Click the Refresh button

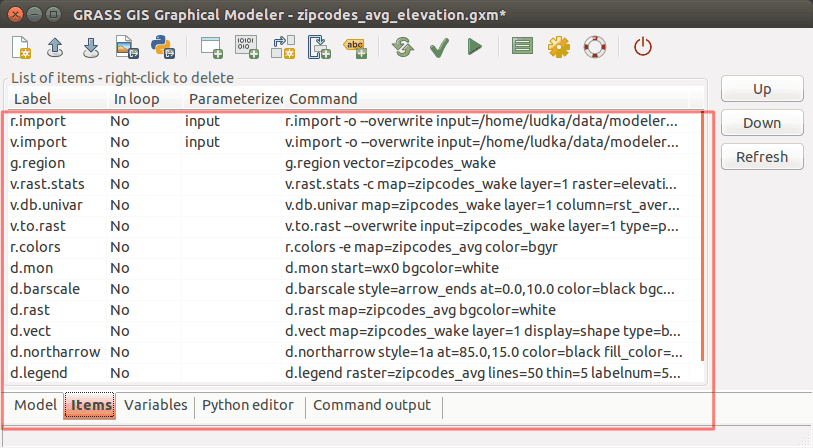[762, 157]
